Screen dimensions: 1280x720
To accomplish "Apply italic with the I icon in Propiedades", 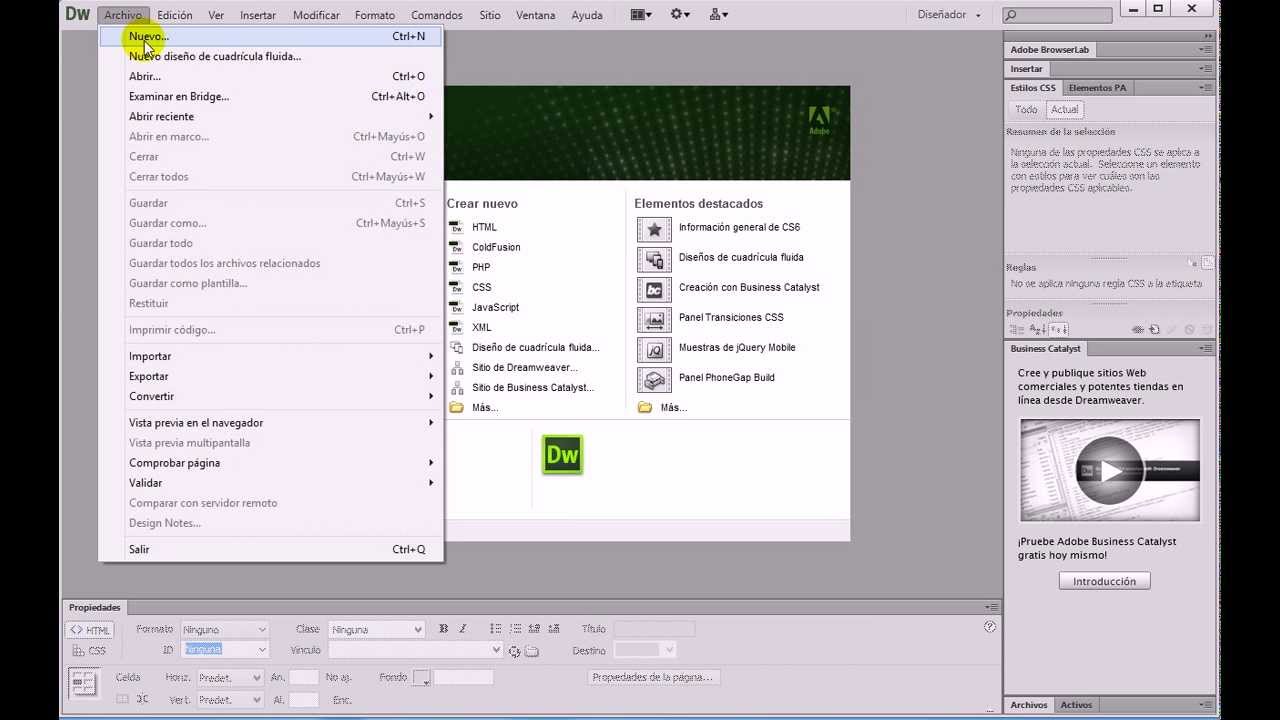I will 462,629.
